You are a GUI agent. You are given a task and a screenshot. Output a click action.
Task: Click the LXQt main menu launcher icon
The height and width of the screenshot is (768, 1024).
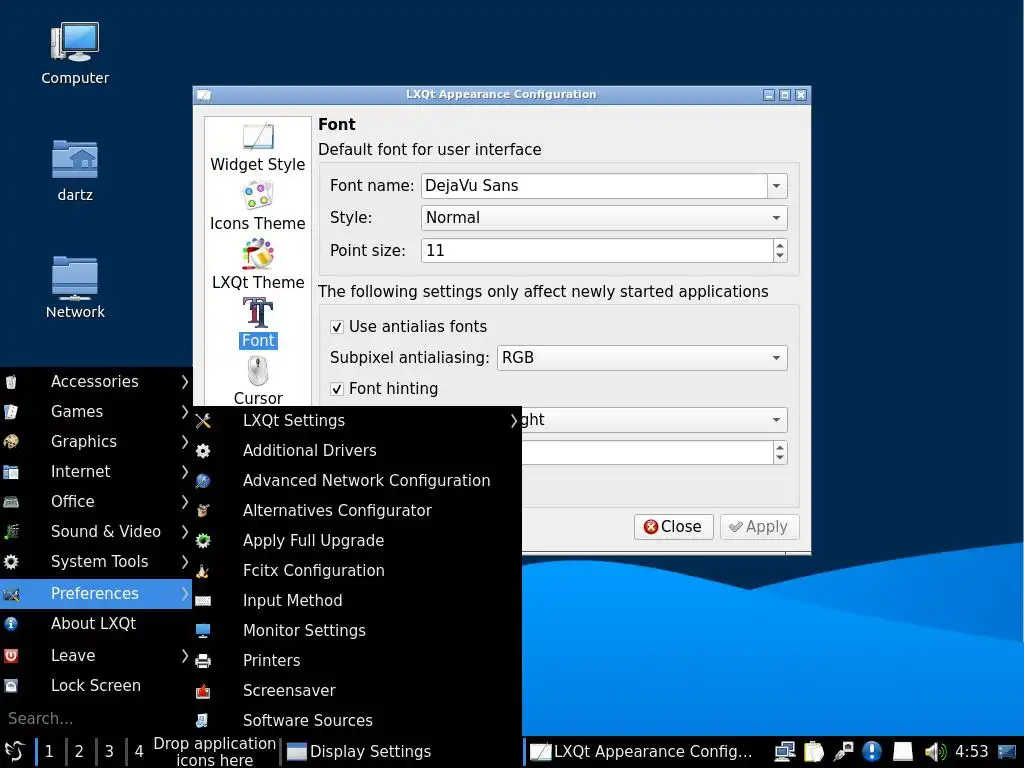coord(14,751)
